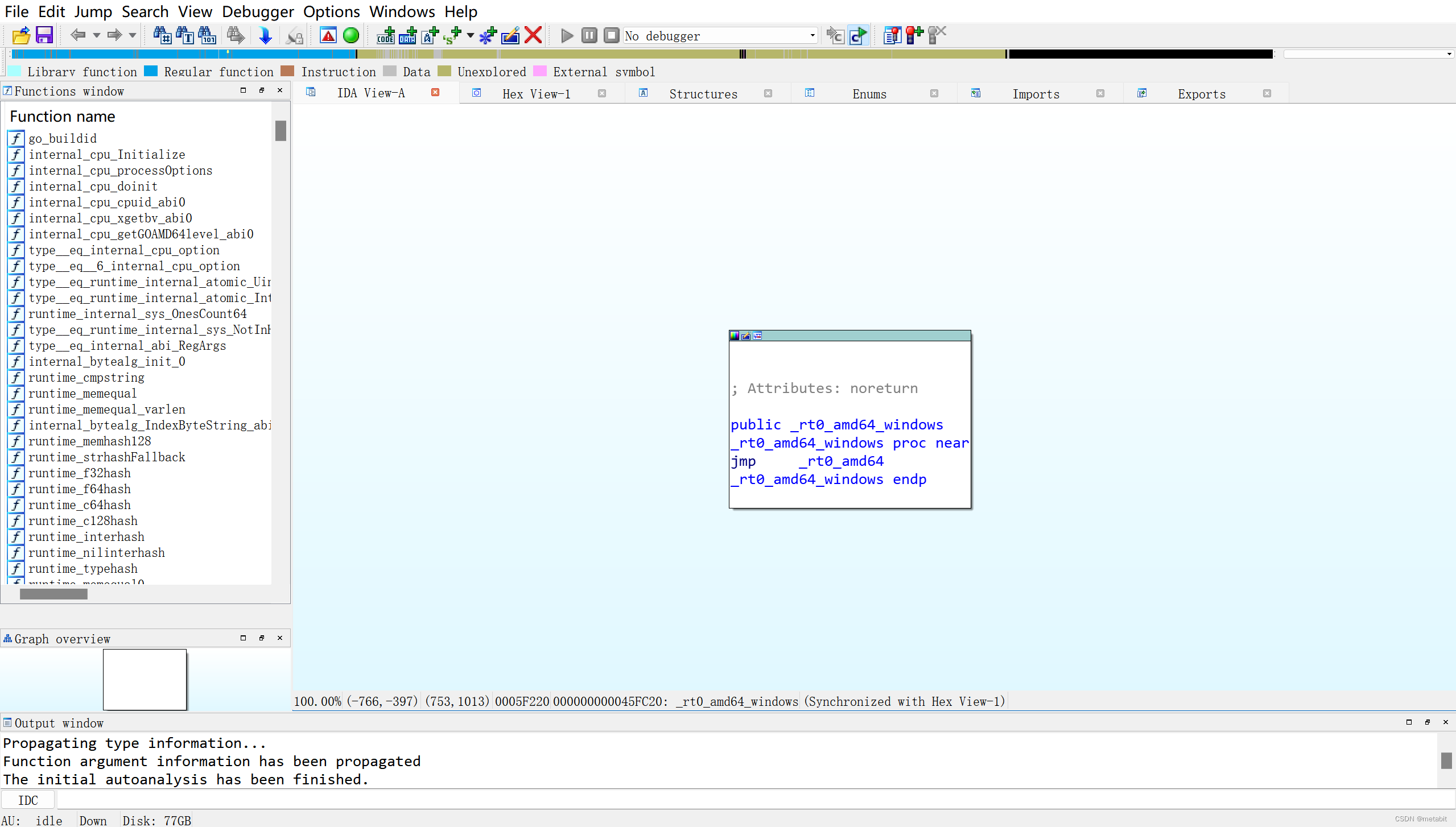Click the blue down-arrow jump icon

(x=265, y=35)
